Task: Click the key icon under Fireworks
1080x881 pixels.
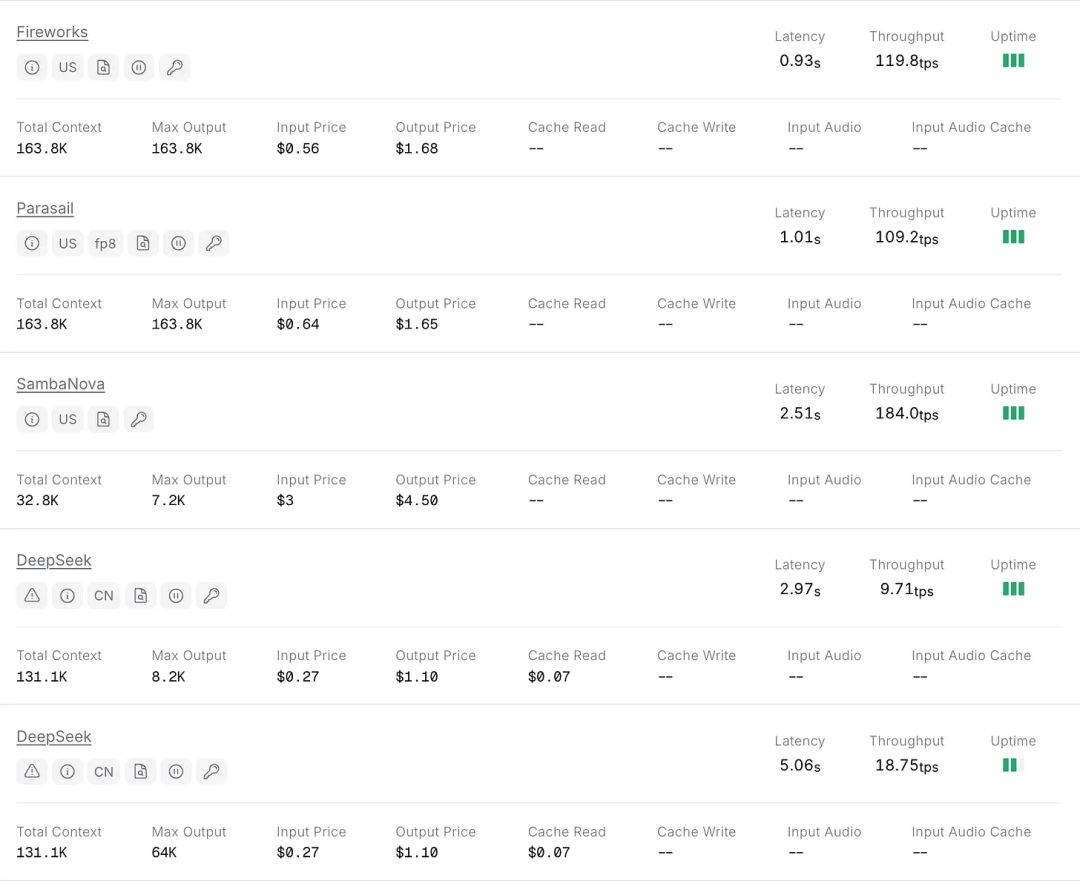Action: click(x=175, y=68)
